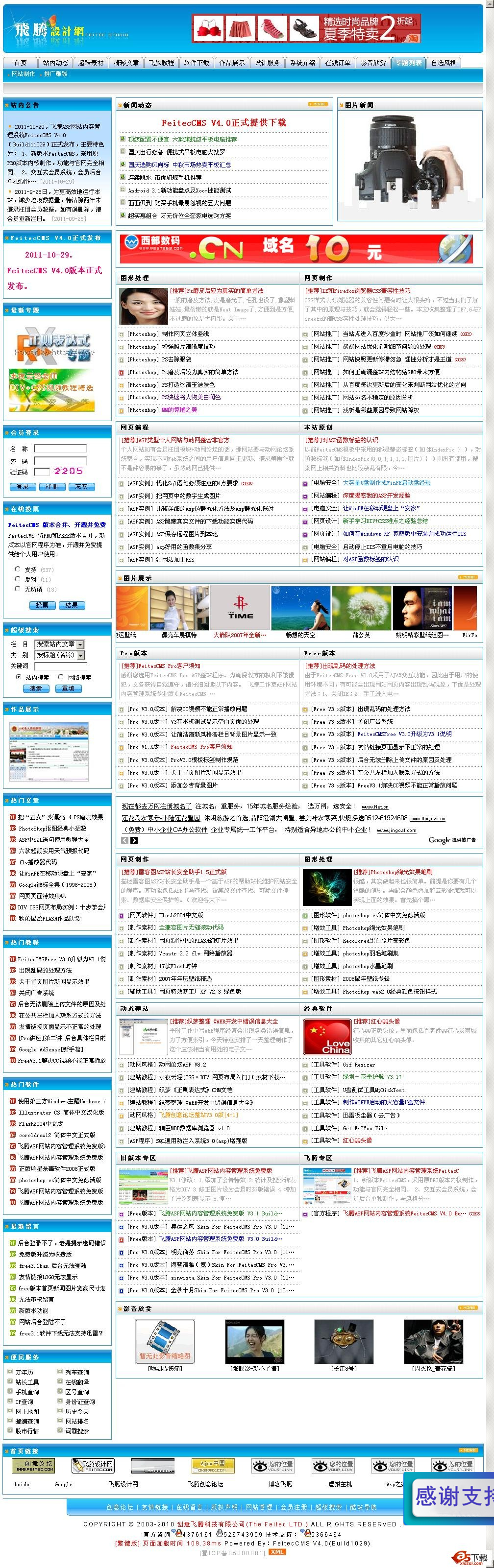Focus the 关键词 keyword input field
Viewport: 494px width, 1568px height.
[x=60, y=666]
